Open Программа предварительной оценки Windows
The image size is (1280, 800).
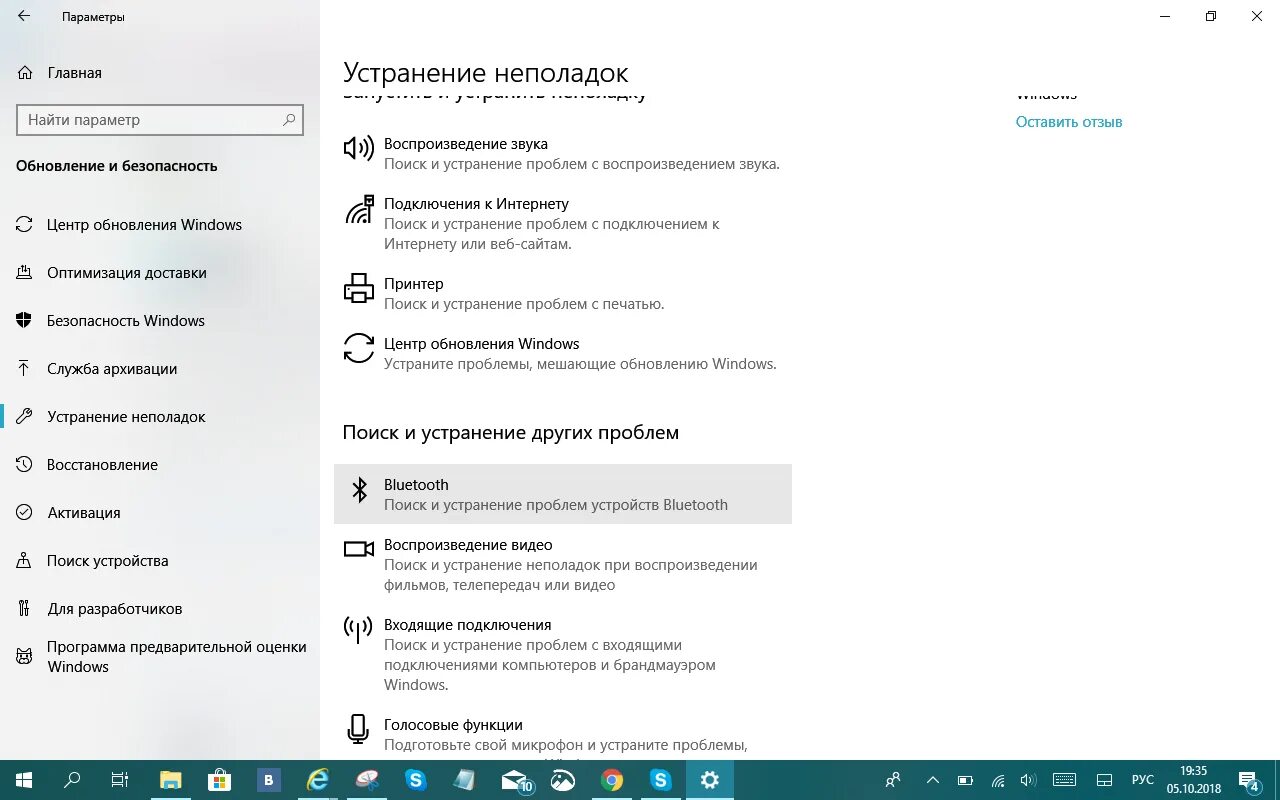pos(160,657)
